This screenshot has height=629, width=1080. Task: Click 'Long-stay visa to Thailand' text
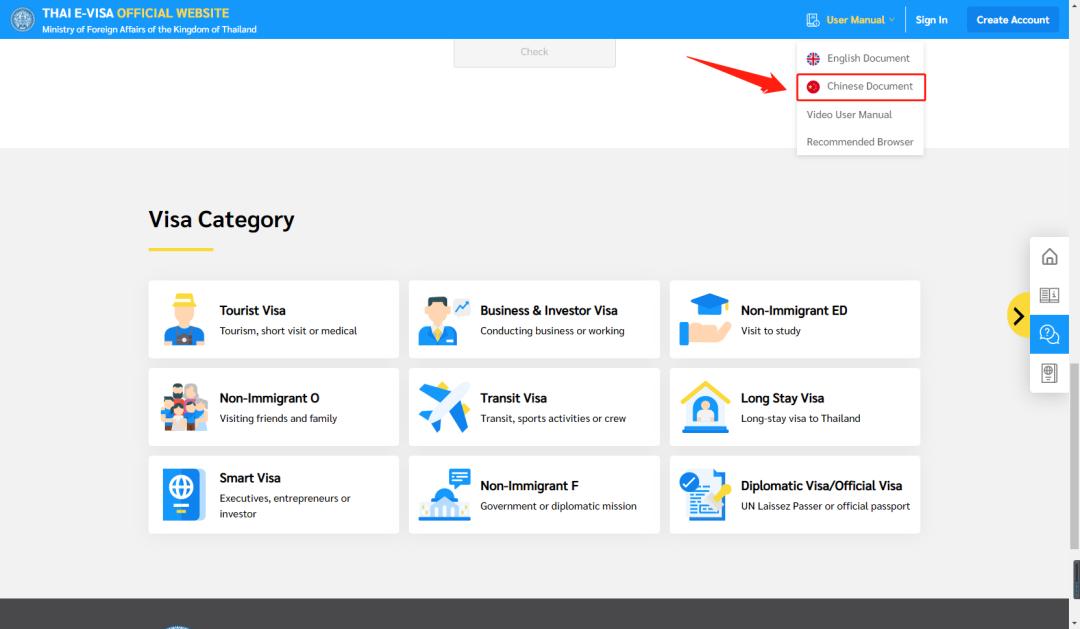click(x=800, y=418)
